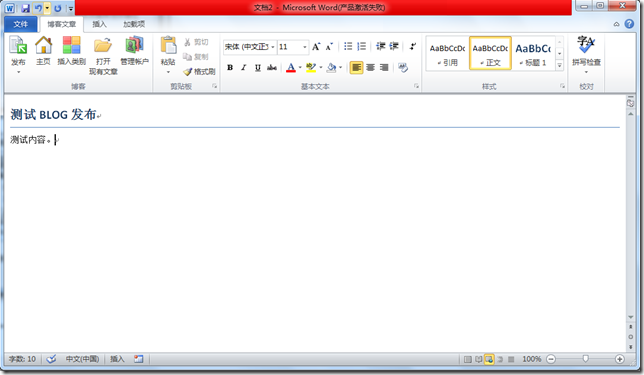Click the text direction icon
644x375 pixels.
[413, 46]
